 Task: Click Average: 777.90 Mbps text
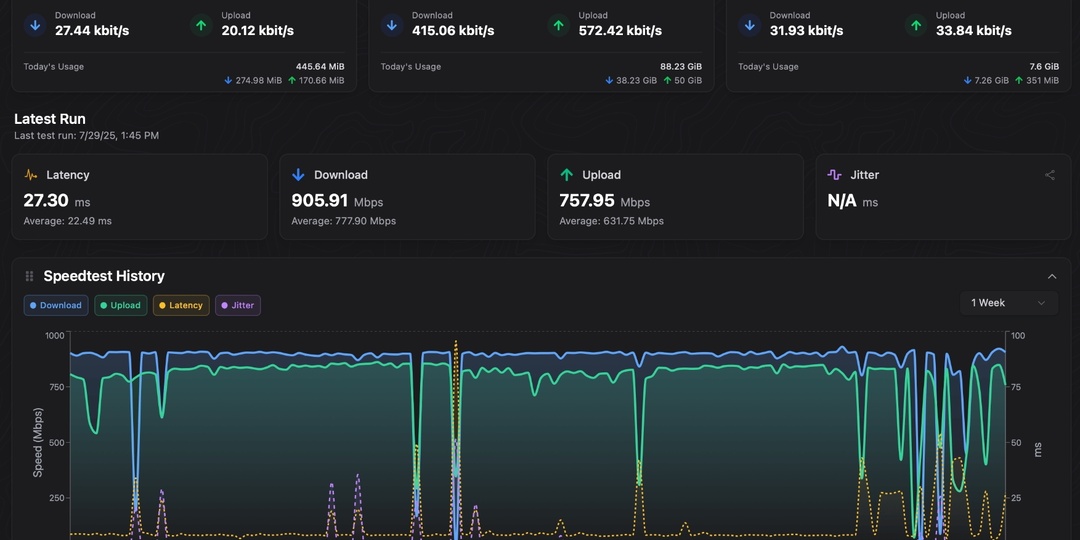coord(344,221)
